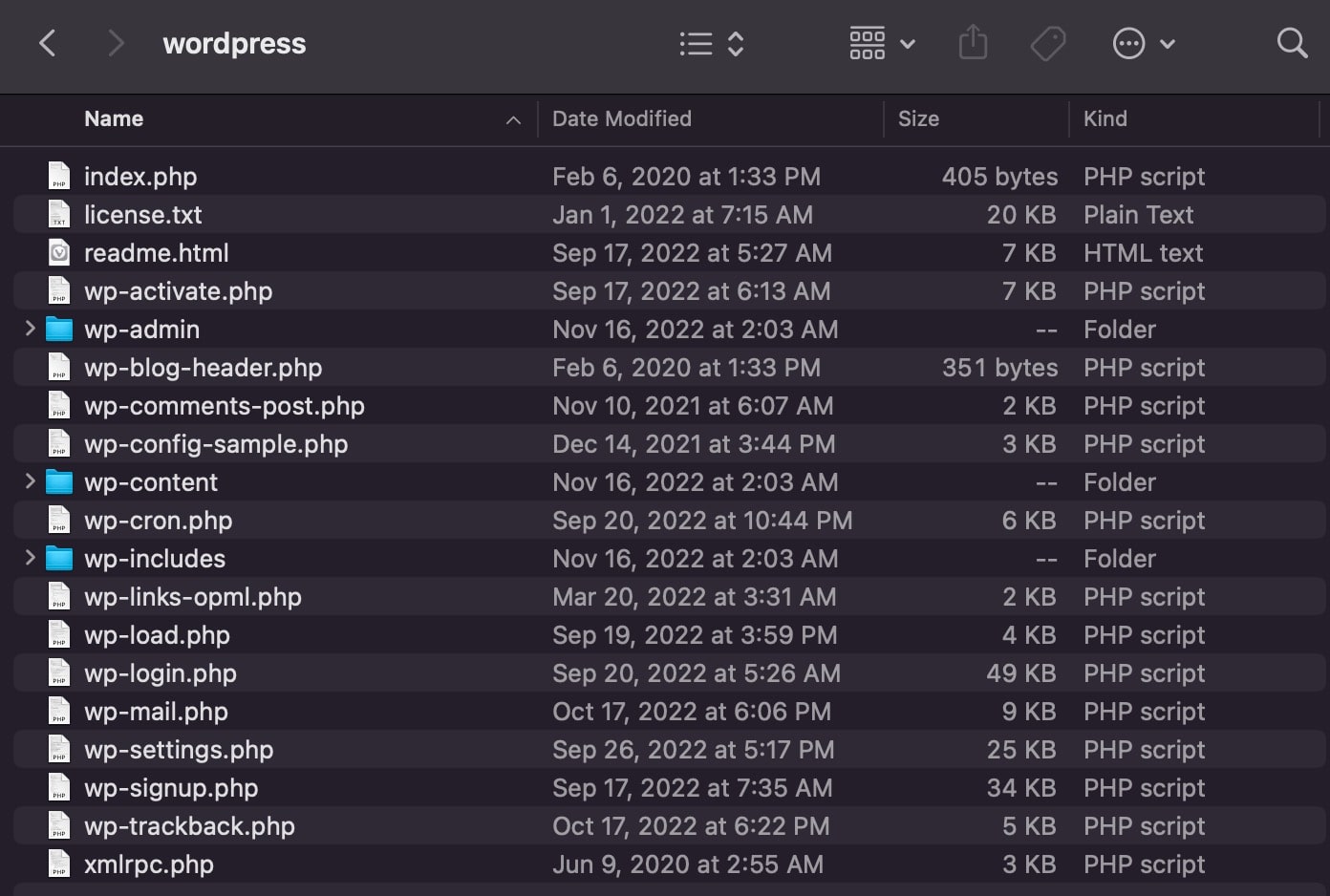
Task: Expand the wp-content folder disclosure arrow
Action: [x=30, y=481]
